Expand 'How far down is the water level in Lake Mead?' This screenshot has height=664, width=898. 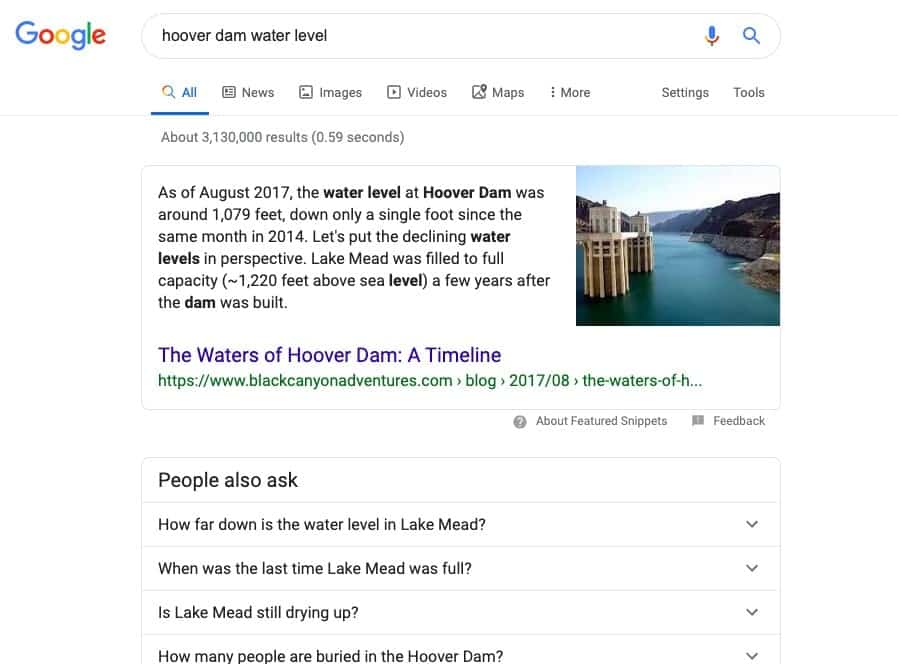[459, 524]
